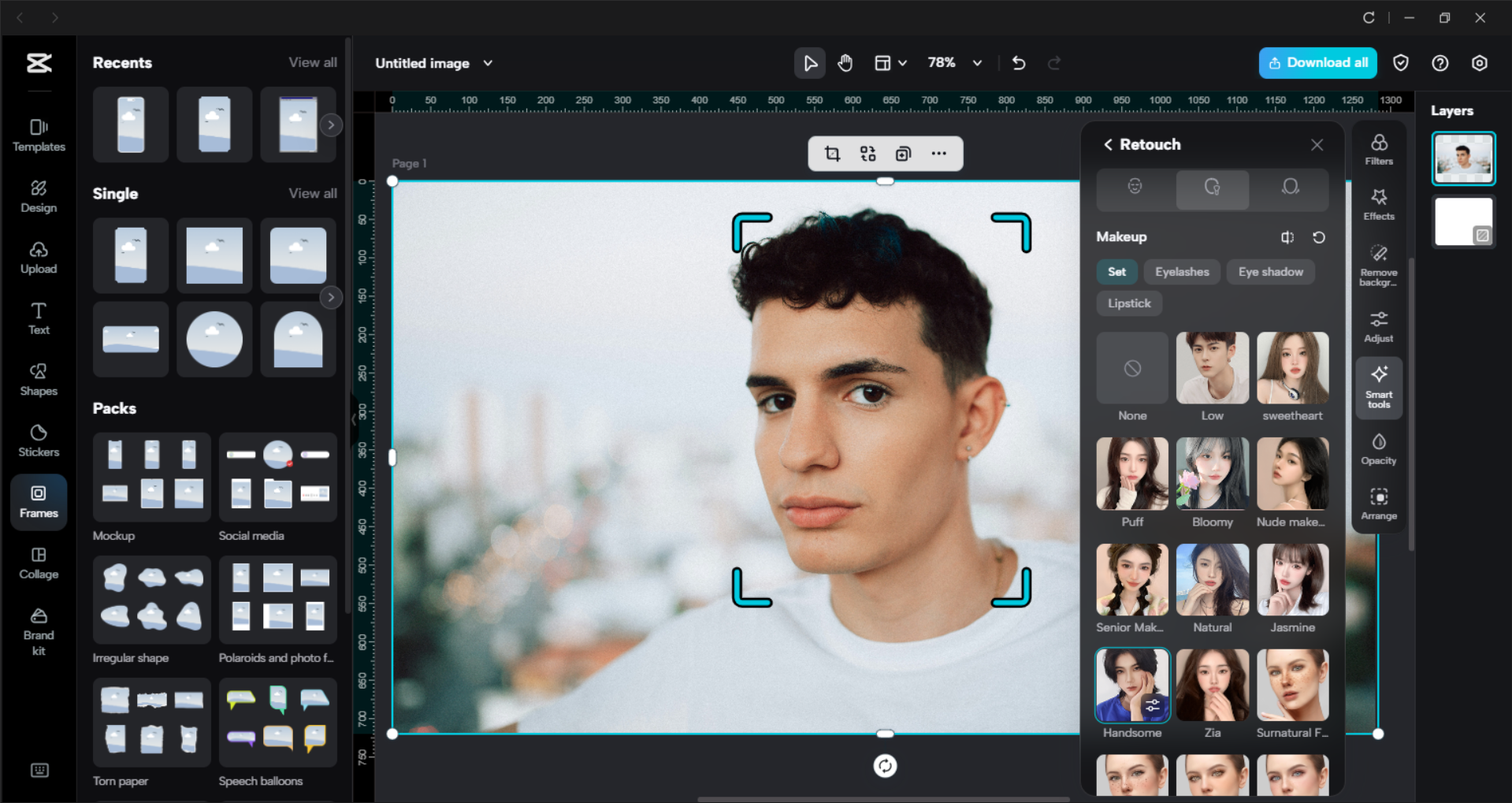Apply the Handsome makeup preset
Screen dimensions: 1512x803
coord(1131,685)
